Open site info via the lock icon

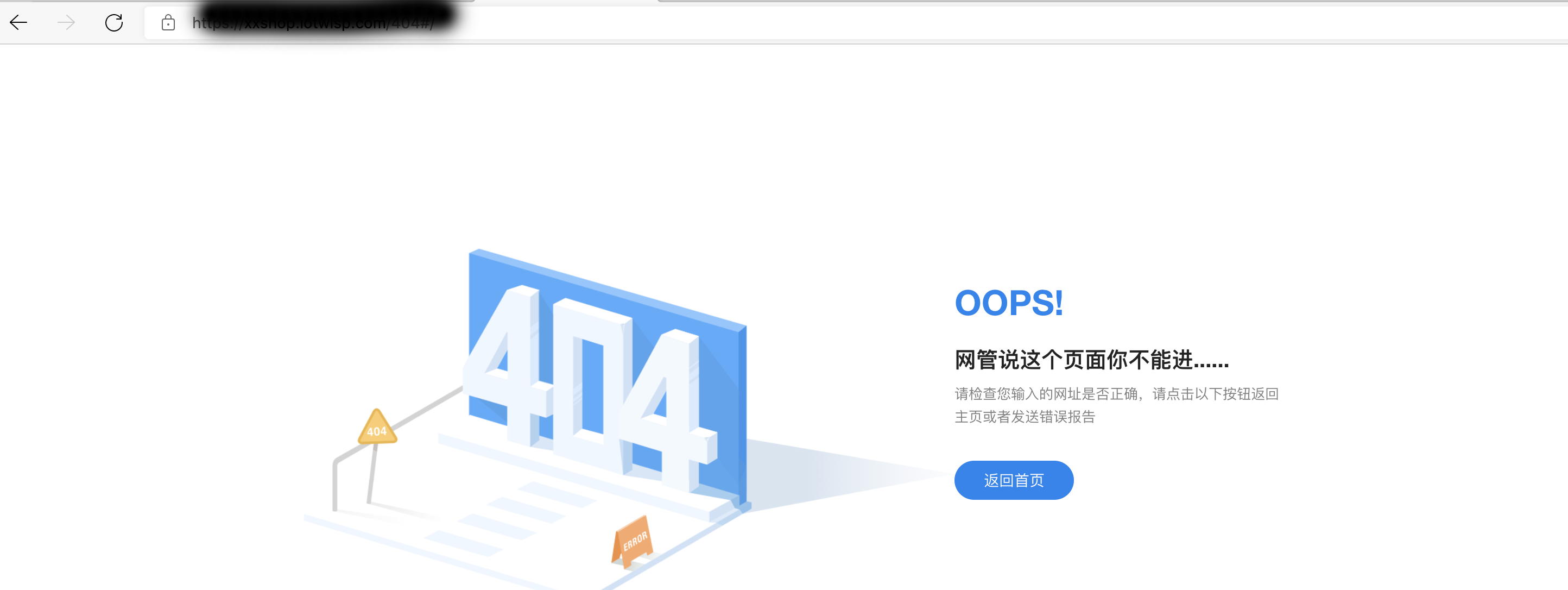[x=168, y=22]
